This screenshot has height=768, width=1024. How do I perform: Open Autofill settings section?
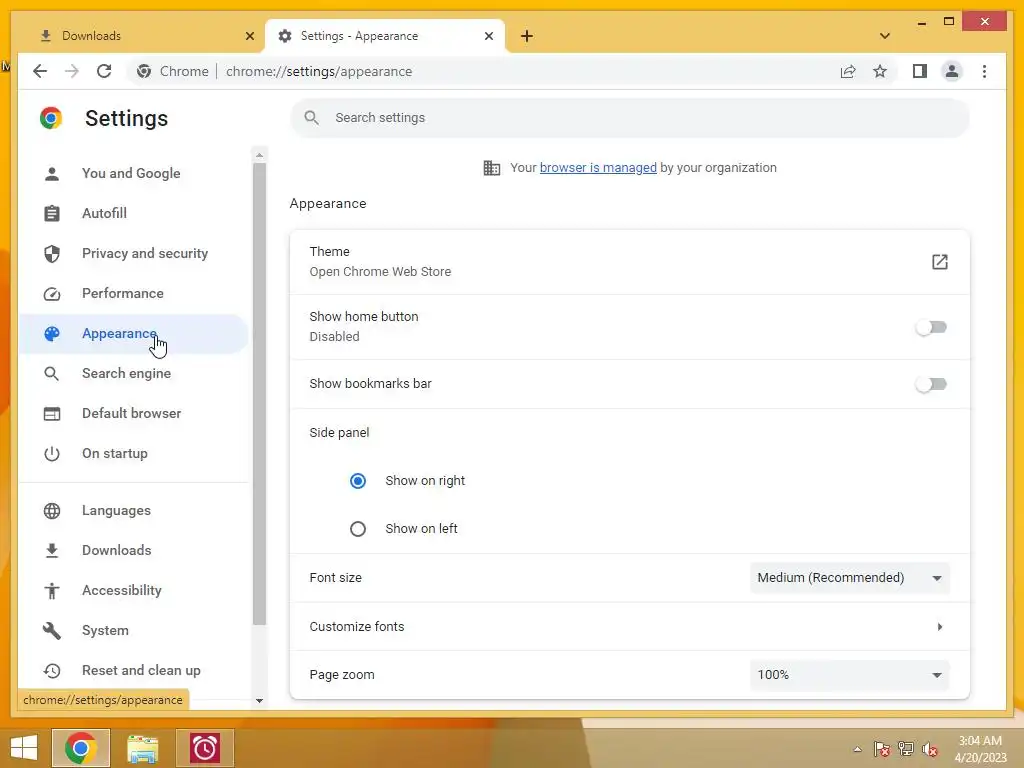pyautogui.click(x=133, y=213)
